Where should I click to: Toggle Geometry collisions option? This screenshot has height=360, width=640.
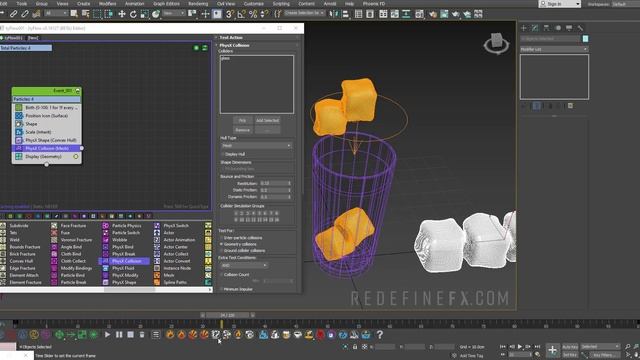222,244
